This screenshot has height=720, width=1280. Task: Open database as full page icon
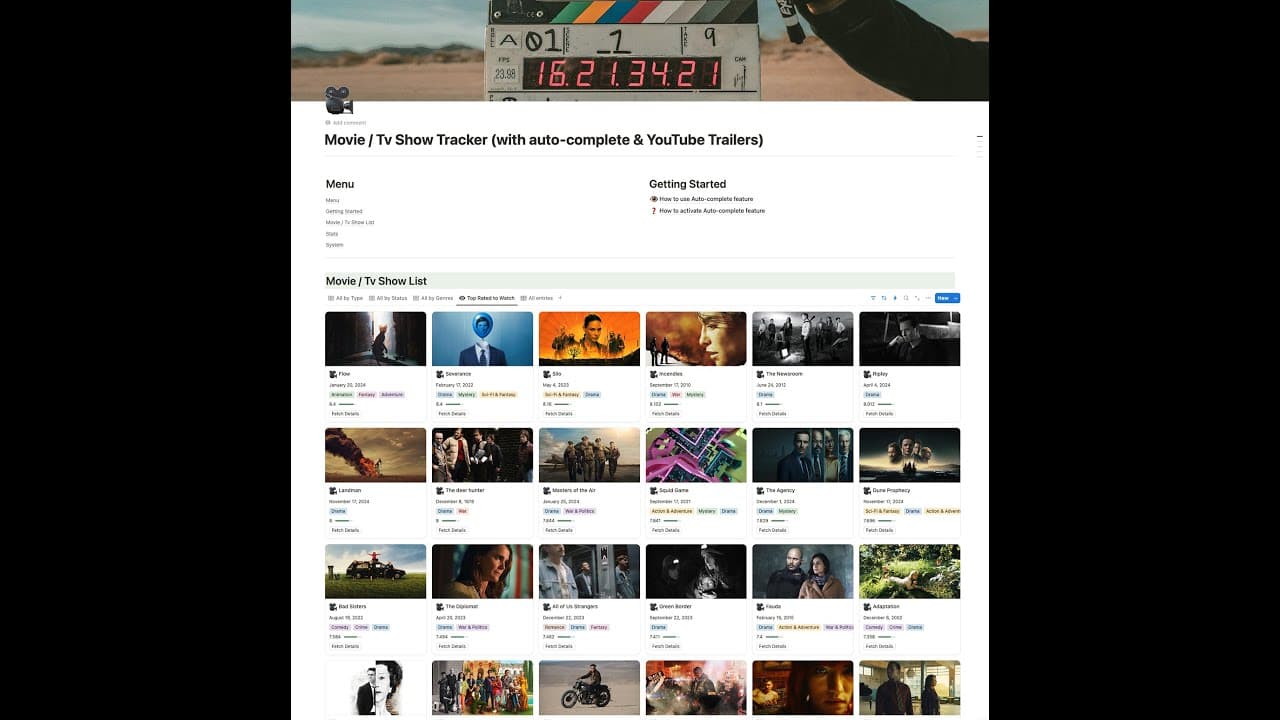tap(917, 298)
